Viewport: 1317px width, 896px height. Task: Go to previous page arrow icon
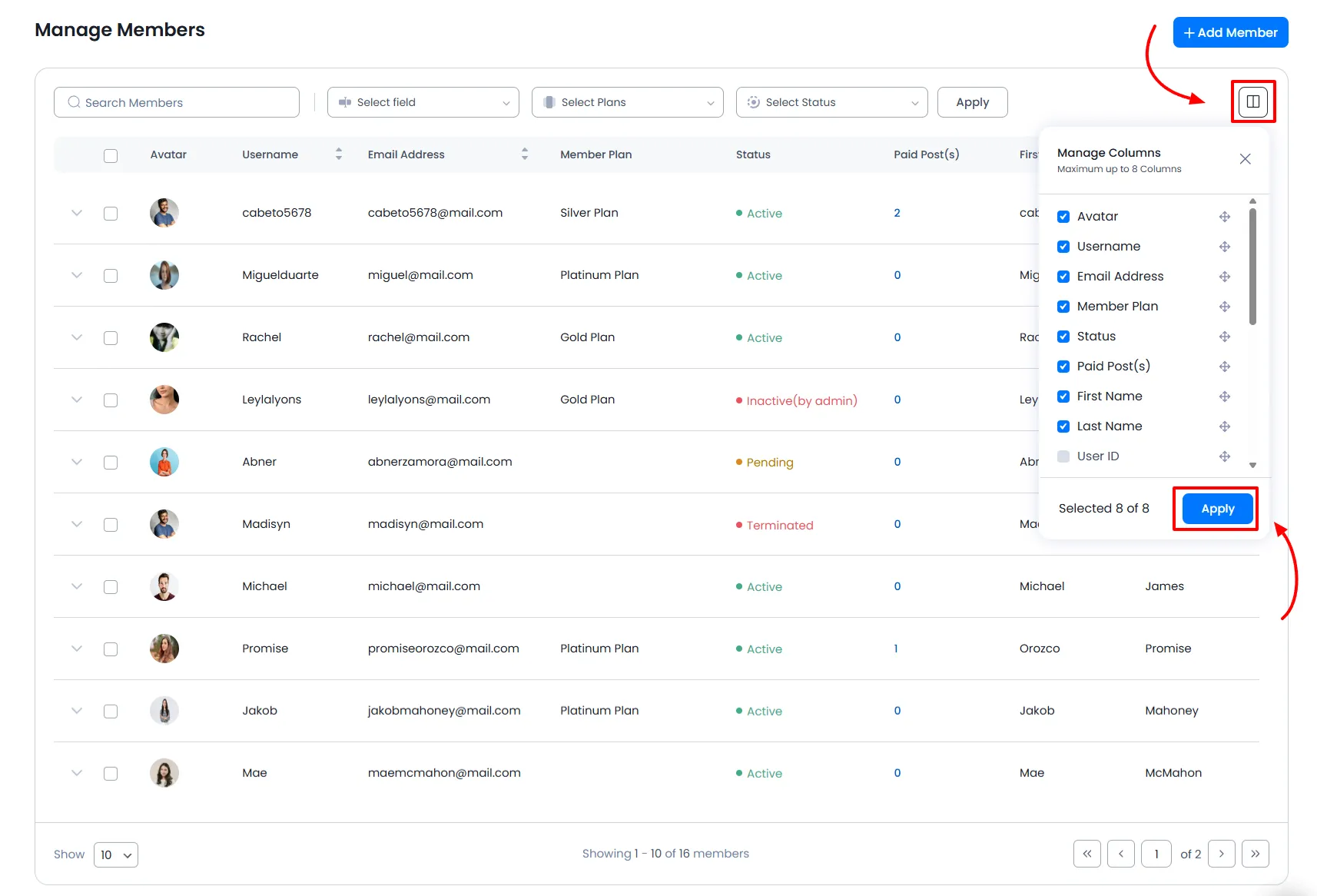(x=1121, y=853)
